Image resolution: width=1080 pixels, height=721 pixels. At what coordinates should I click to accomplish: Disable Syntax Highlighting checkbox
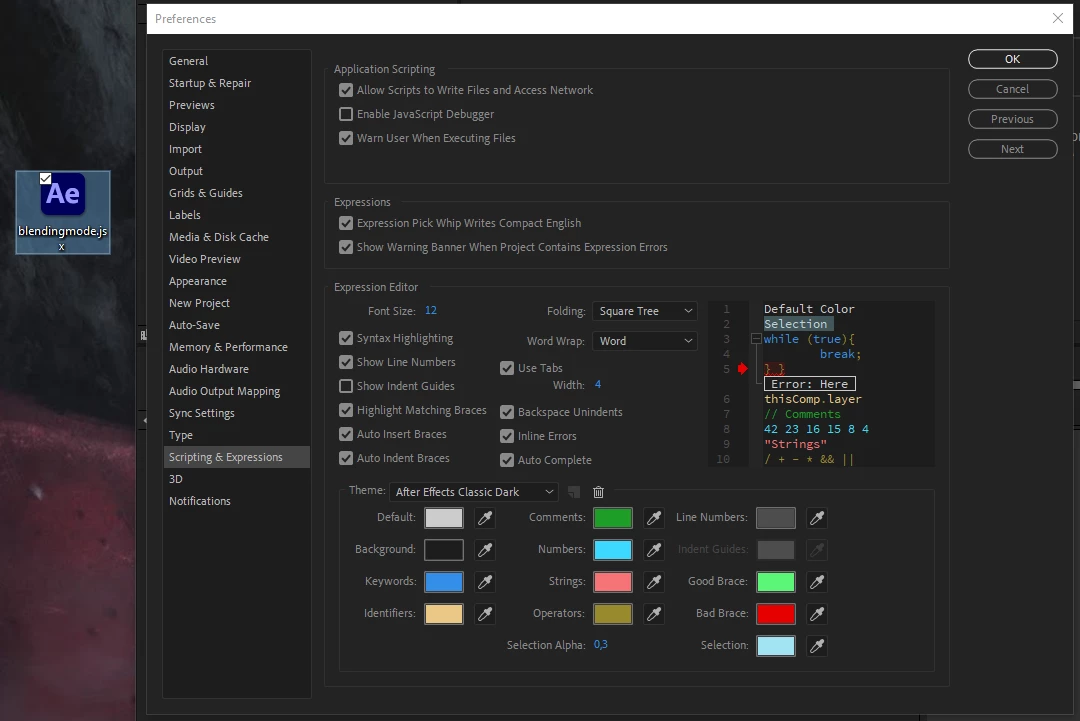(x=346, y=338)
